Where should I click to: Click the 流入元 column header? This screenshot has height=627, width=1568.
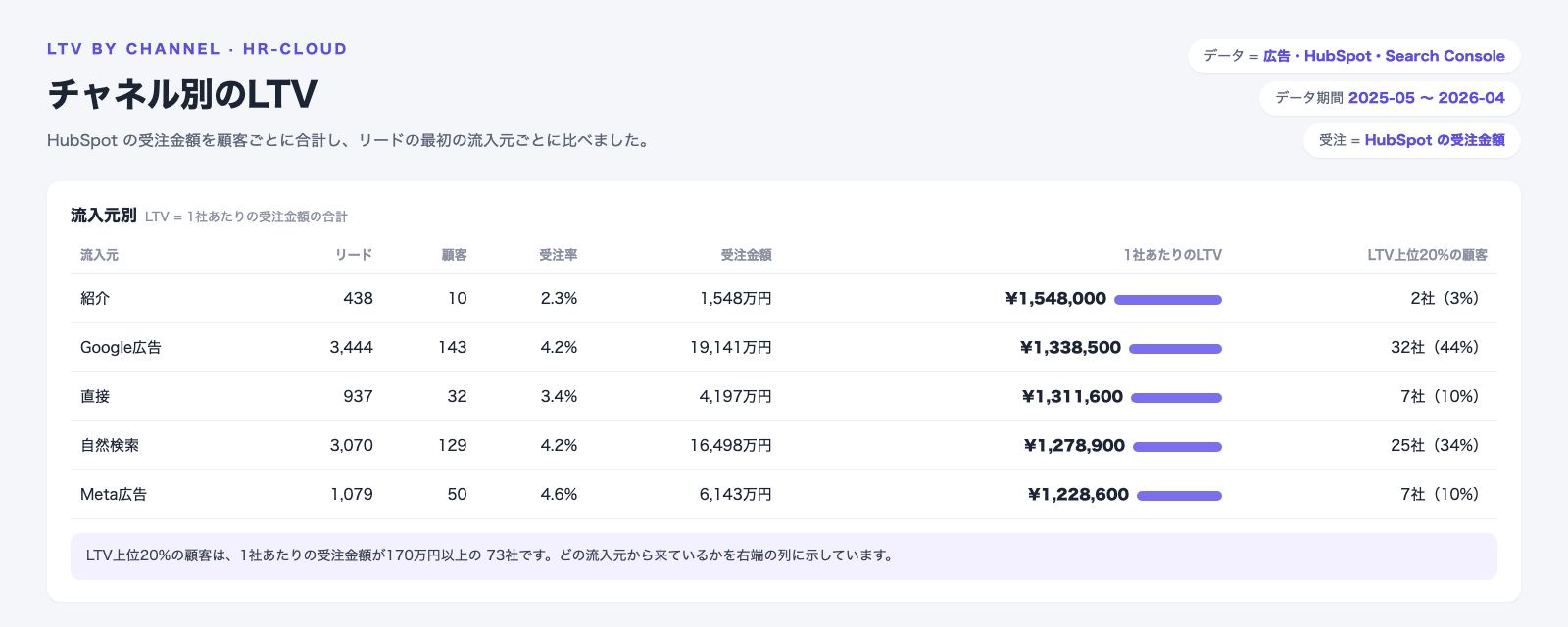click(x=99, y=255)
